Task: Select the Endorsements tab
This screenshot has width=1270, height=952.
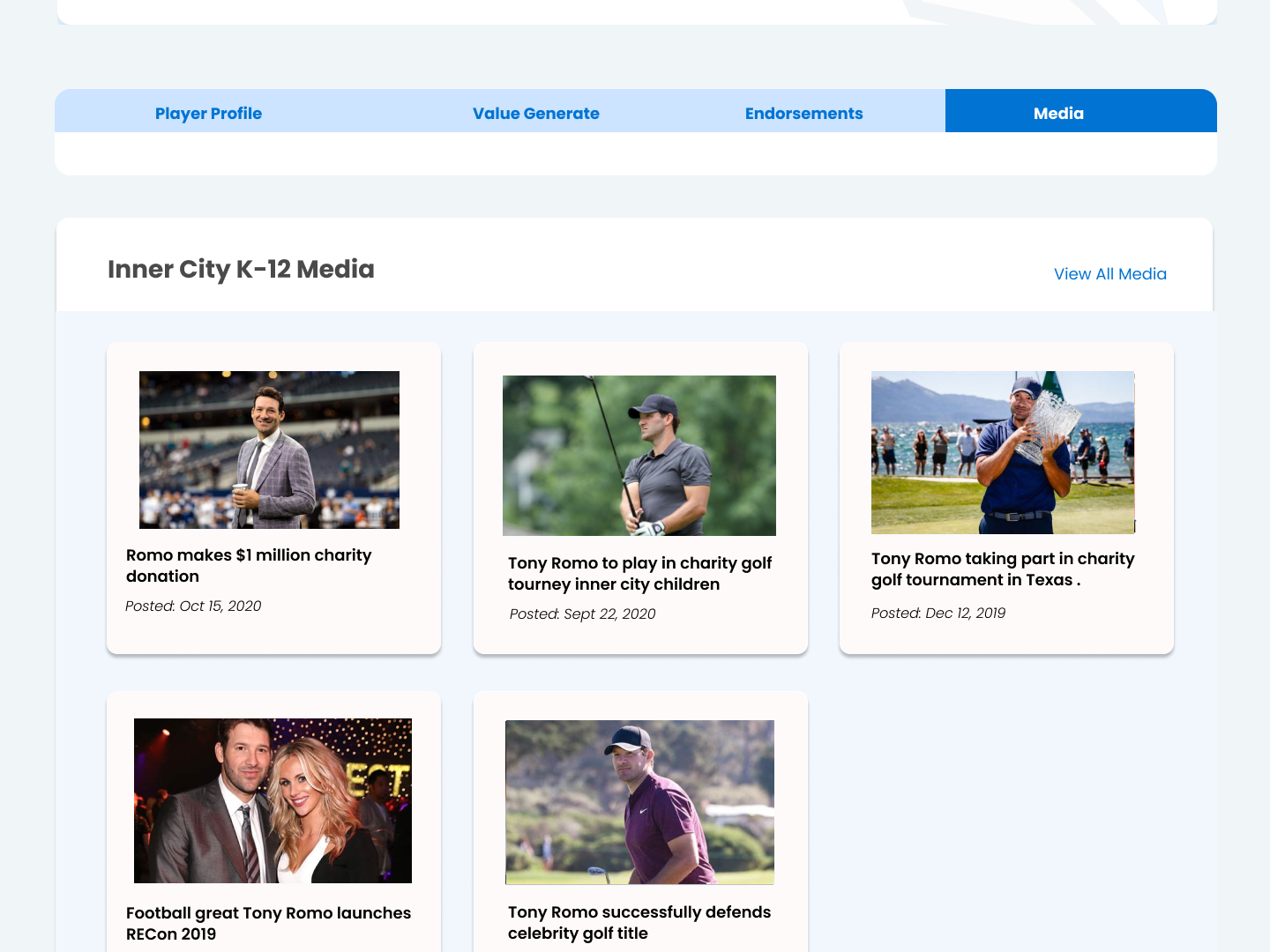Action: [803, 113]
